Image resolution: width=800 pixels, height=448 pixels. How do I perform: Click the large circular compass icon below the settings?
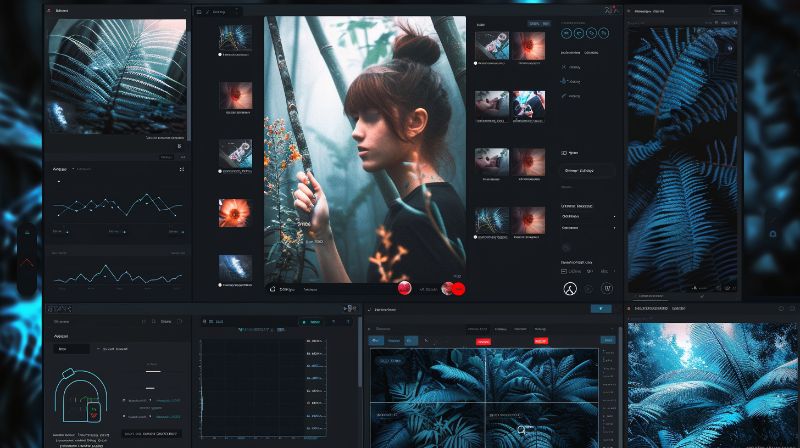[x=570, y=289]
